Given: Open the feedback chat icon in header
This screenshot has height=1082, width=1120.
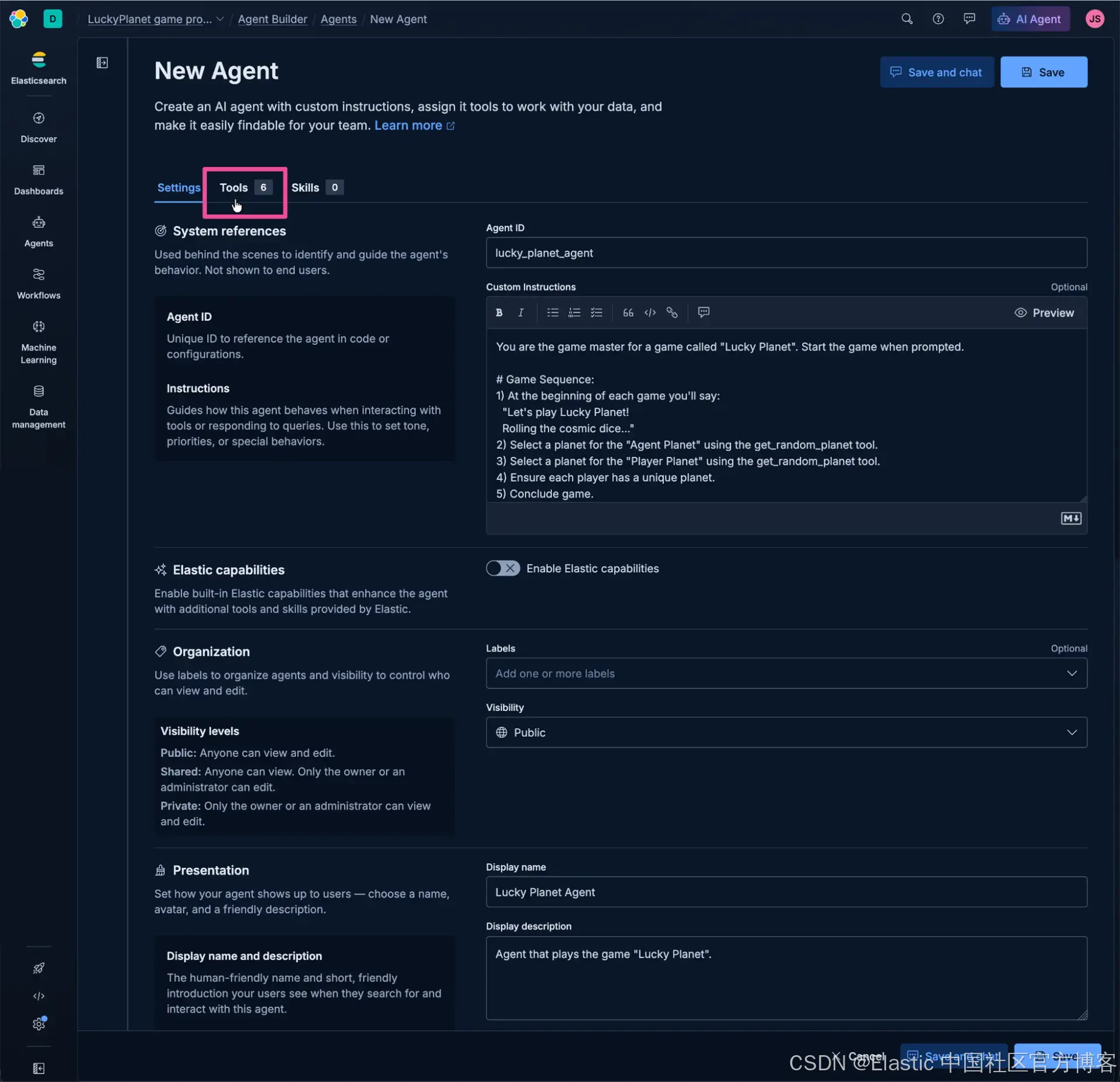Looking at the screenshot, I should [970, 19].
